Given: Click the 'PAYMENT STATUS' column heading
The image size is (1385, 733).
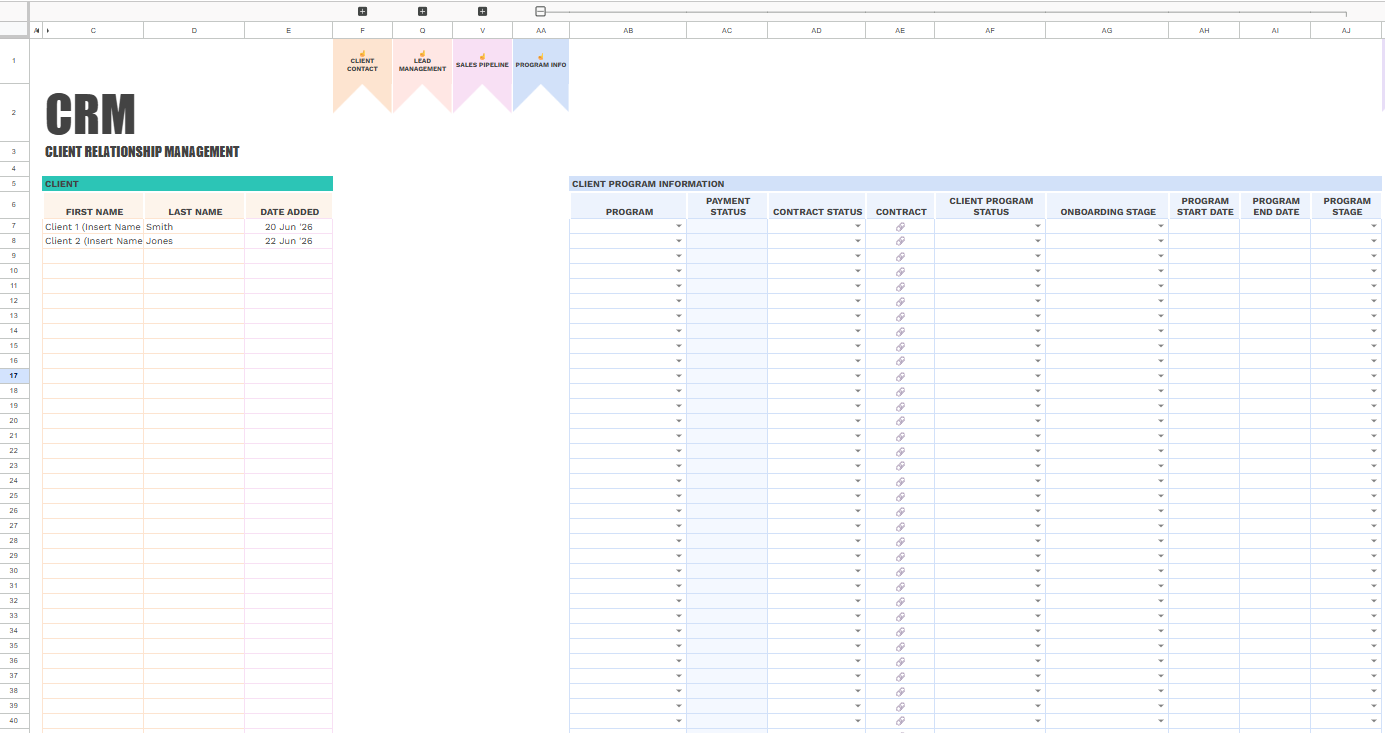Looking at the screenshot, I should point(728,206).
